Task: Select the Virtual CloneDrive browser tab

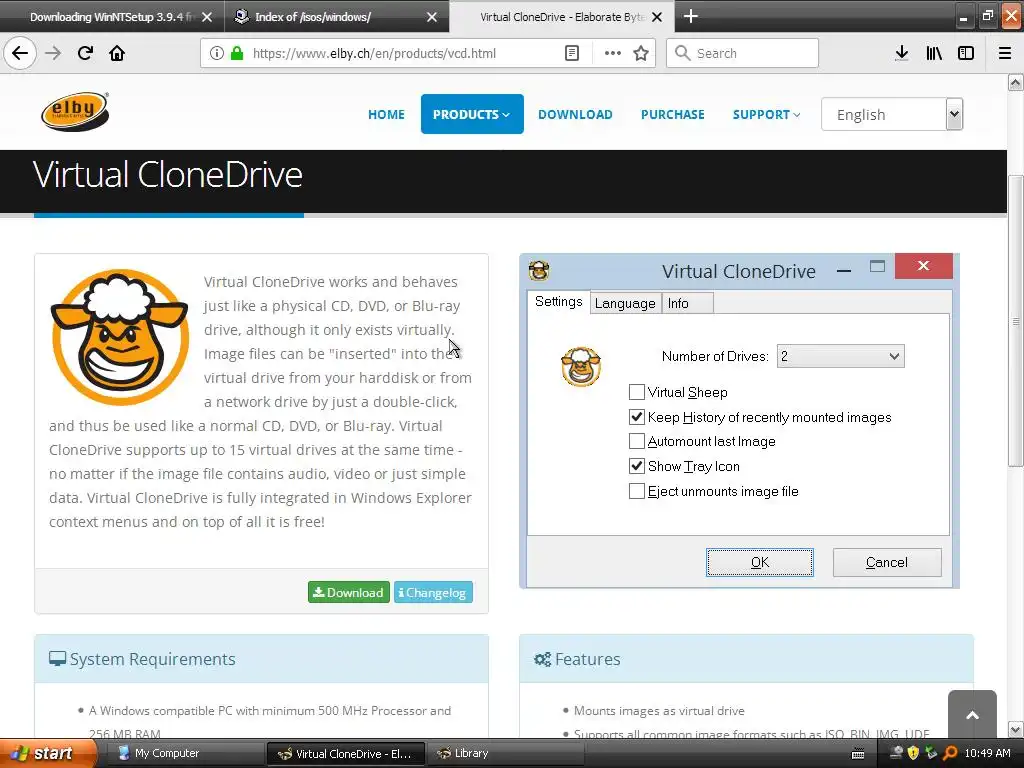Action: 562,17
